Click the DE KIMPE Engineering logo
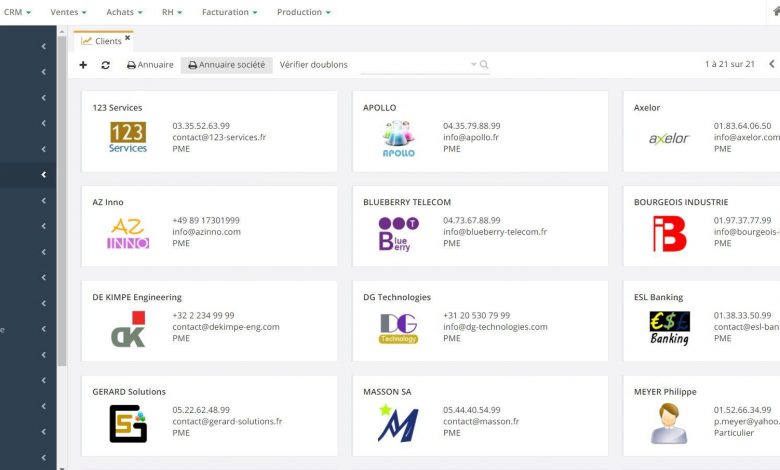The height and width of the screenshot is (470, 780). click(x=128, y=329)
